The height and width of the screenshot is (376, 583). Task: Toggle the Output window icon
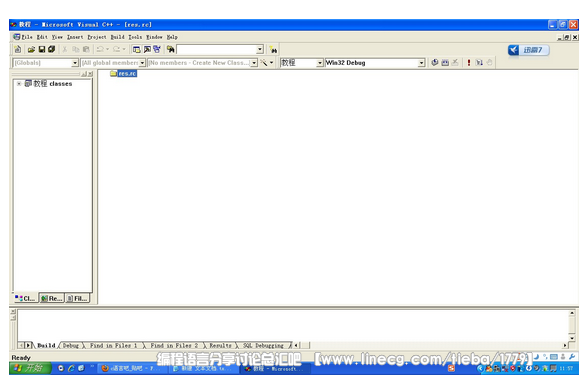[147, 49]
